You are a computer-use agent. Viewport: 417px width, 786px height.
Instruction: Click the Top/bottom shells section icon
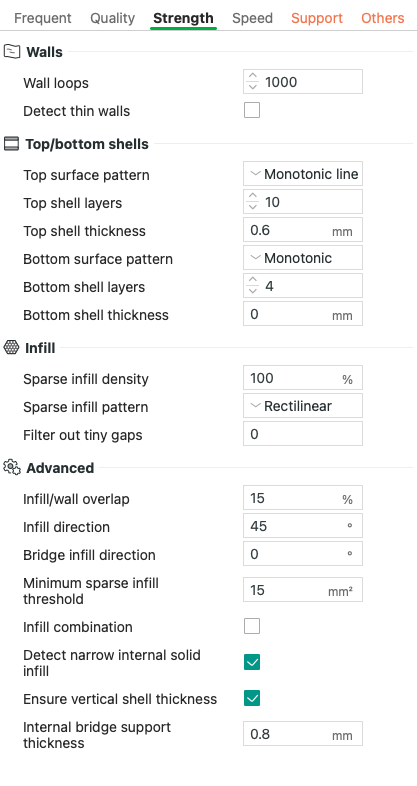coord(11,144)
